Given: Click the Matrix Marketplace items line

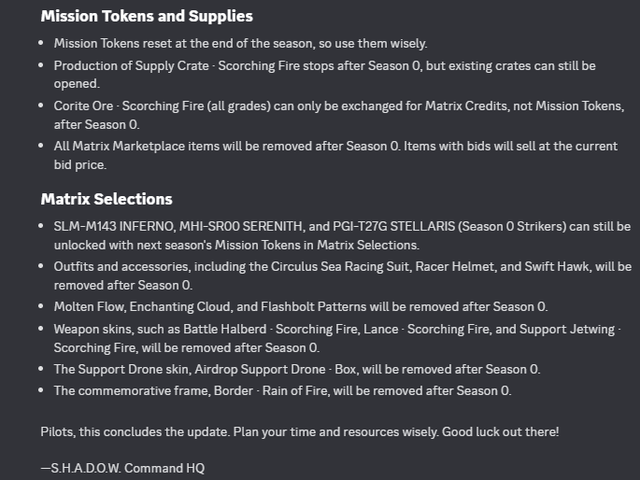Looking at the screenshot, I should [336, 155].
